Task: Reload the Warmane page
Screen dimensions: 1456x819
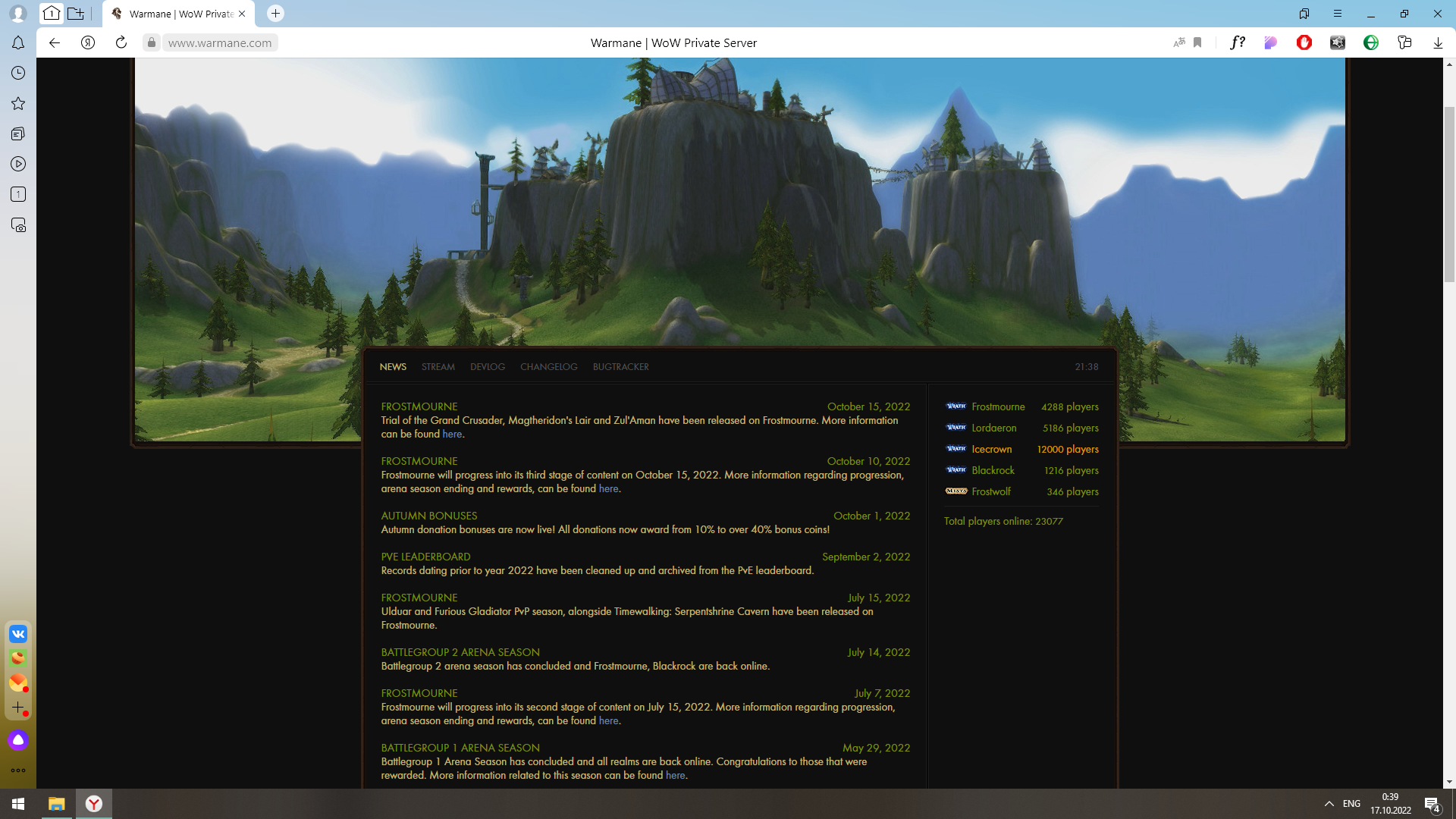Action: click(x=121, y=42)
